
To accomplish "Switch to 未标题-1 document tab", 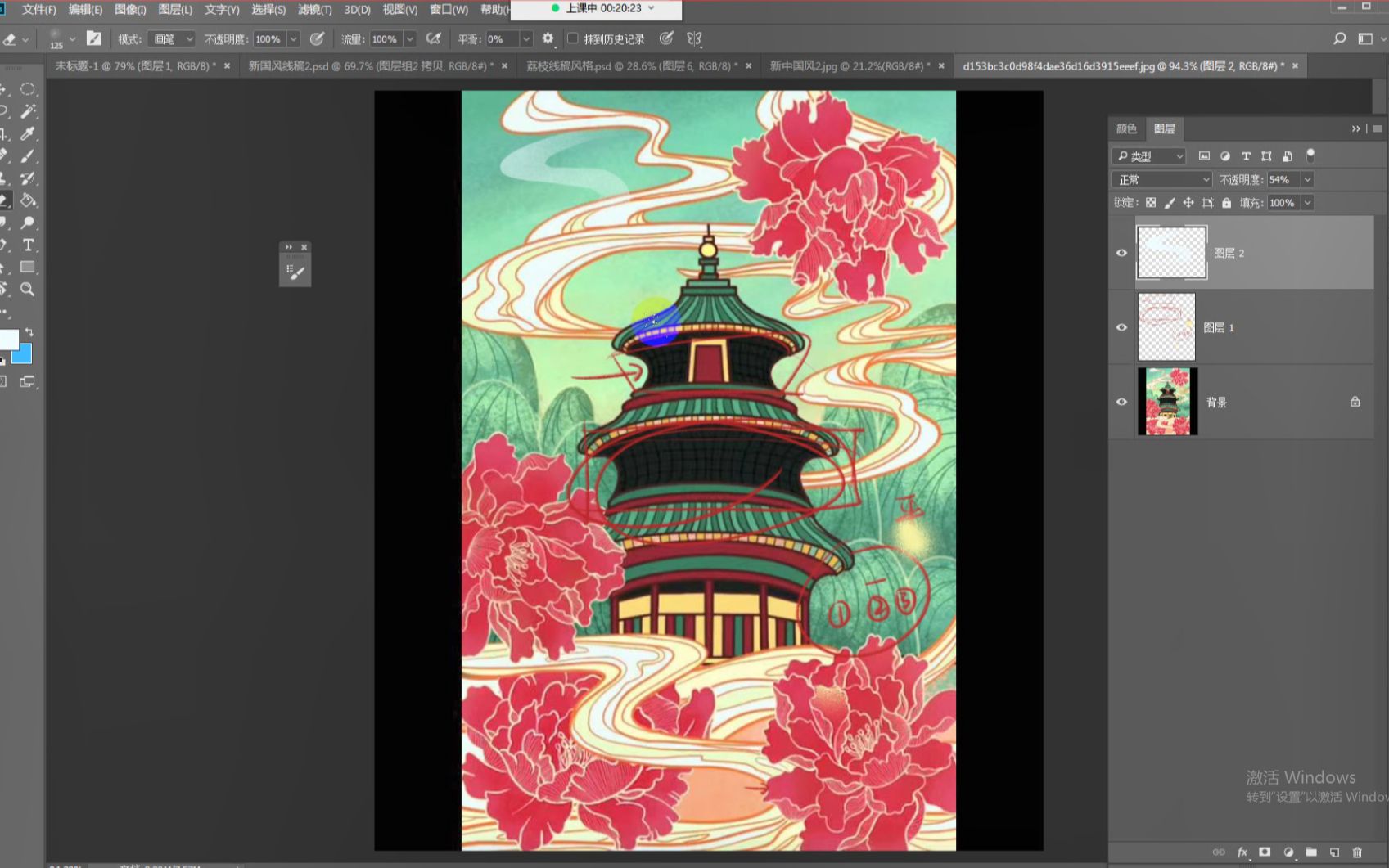I will coord(135,65).
